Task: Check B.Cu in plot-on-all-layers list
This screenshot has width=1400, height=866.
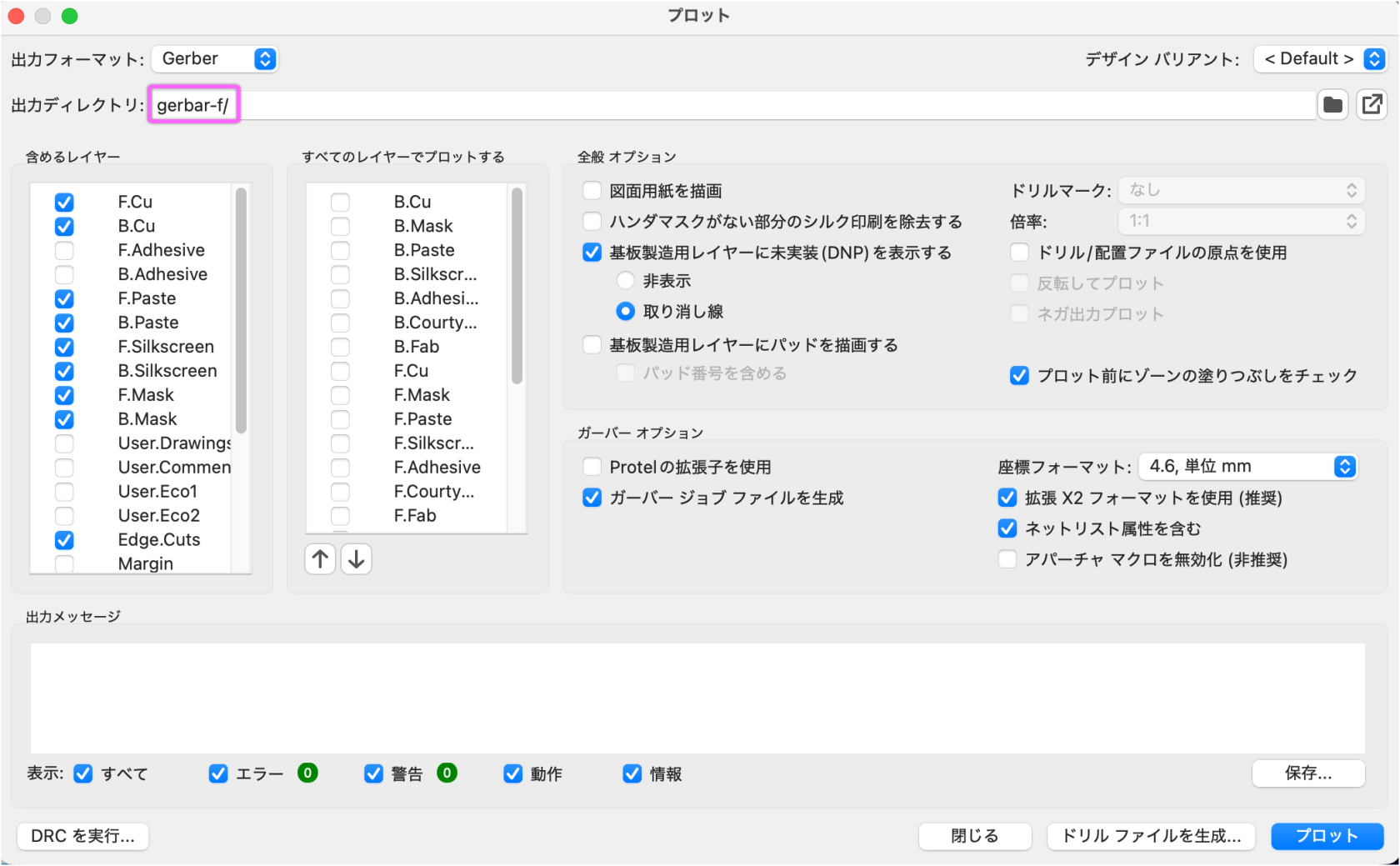Action: tap(340, 203)
